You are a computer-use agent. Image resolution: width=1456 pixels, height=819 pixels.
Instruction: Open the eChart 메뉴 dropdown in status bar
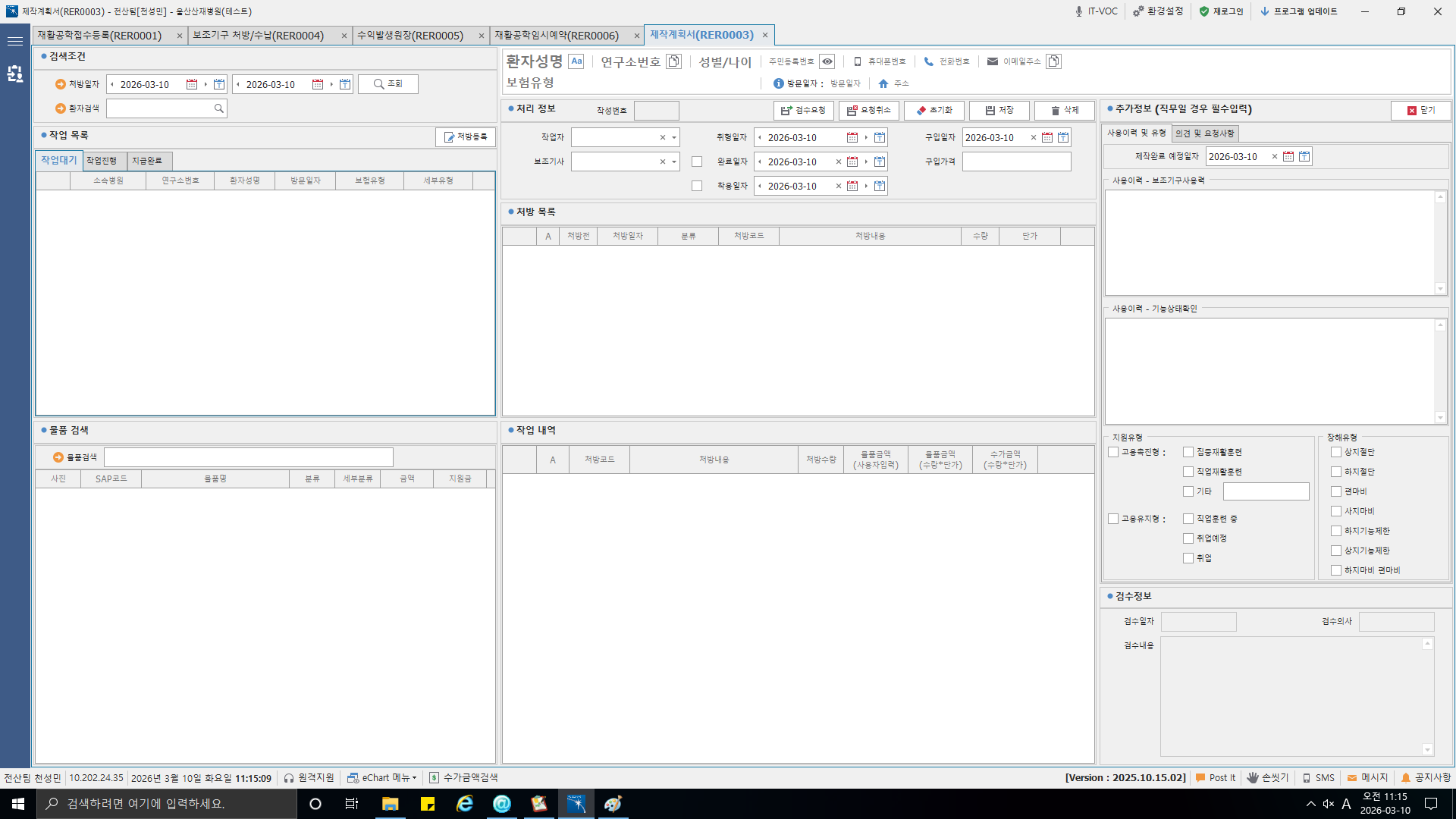pyautogui.click(x=381, y=777)
